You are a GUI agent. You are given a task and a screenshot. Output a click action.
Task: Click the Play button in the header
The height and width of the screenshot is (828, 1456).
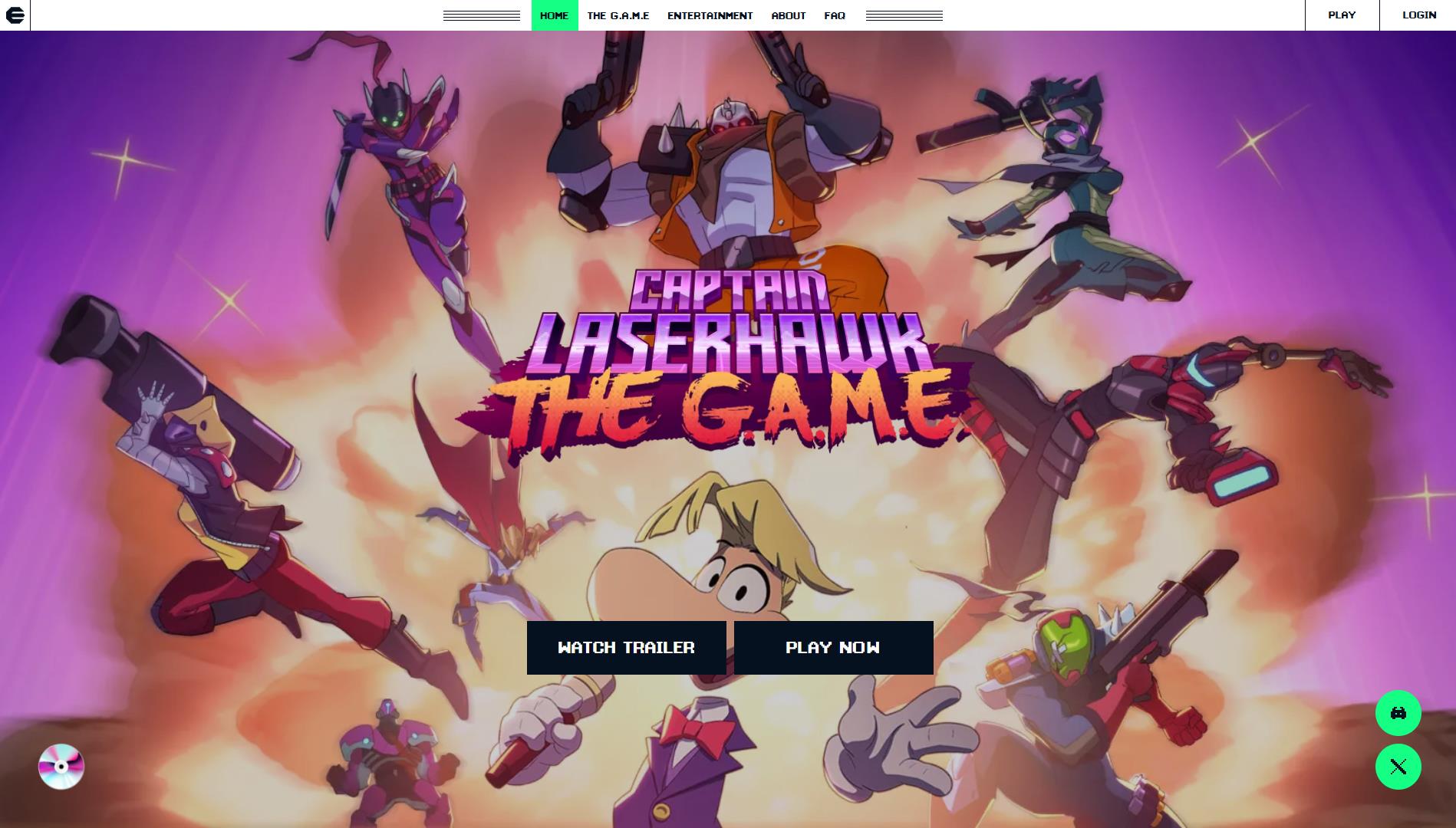(1342, 15)
